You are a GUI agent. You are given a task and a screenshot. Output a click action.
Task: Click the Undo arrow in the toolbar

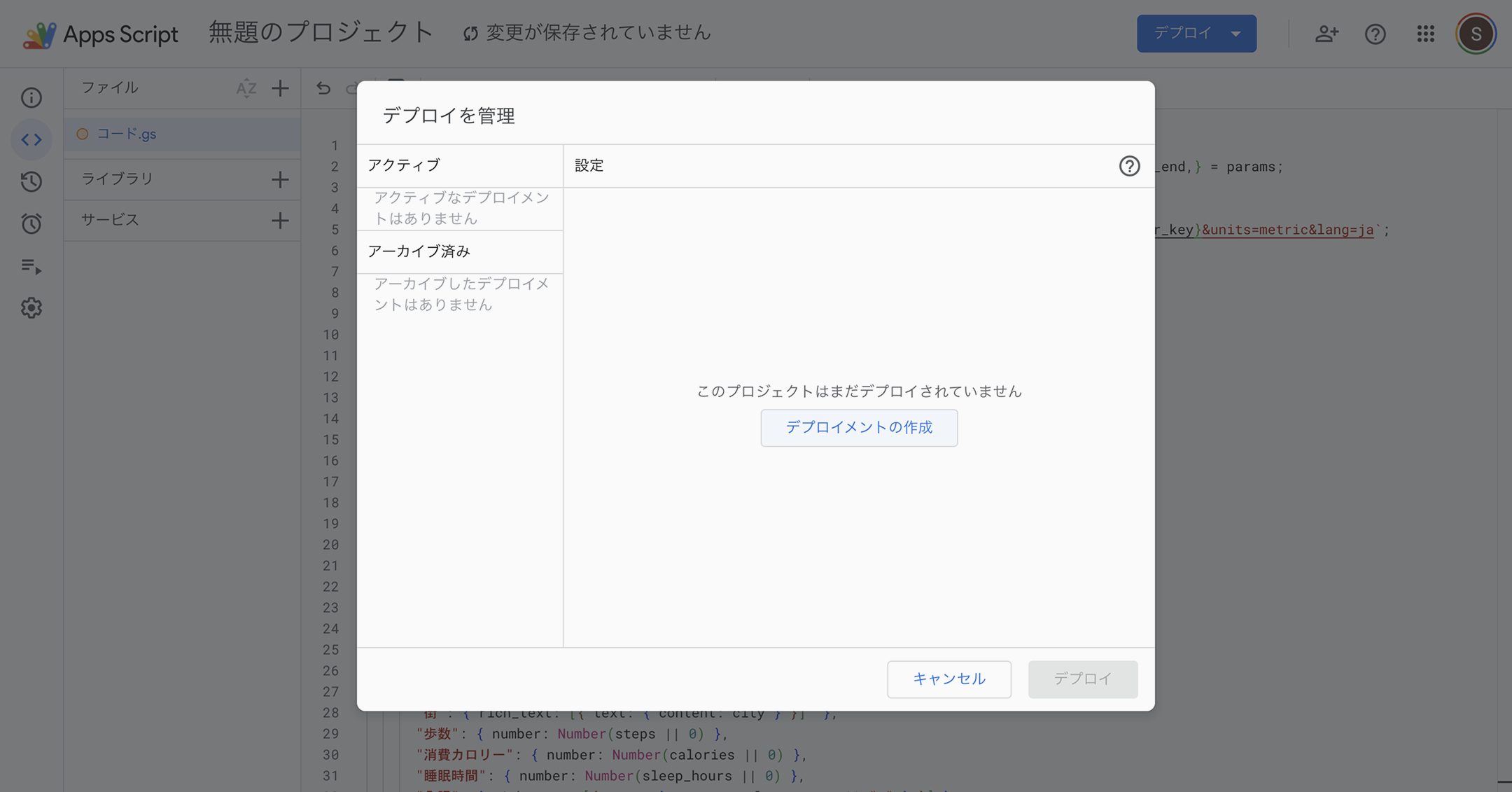pyautogui.click(x=323, y=88)
